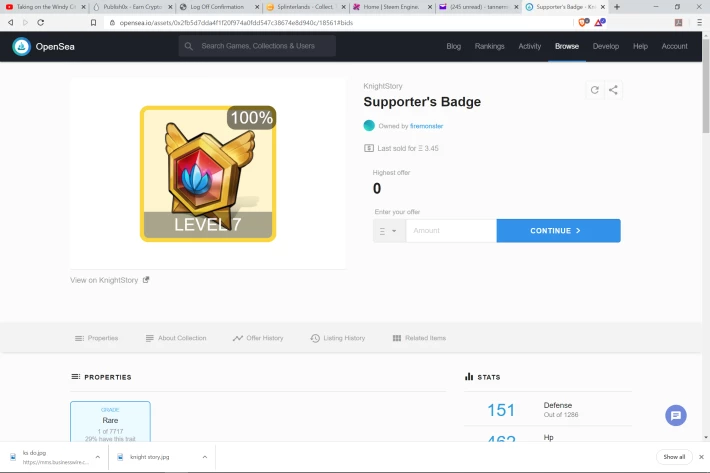Click the Supporter's Badge Level 7 image
The height and width of the screenshot is (473, 710).
pyautogui.click(x=208, y=174)
